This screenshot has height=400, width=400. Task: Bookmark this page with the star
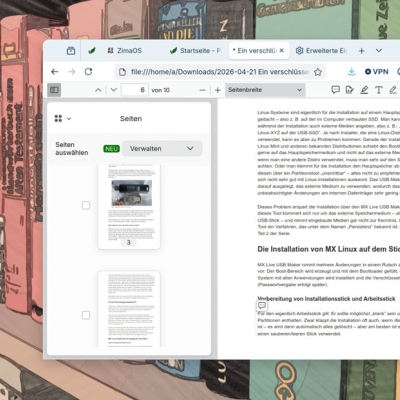(318, 72)
